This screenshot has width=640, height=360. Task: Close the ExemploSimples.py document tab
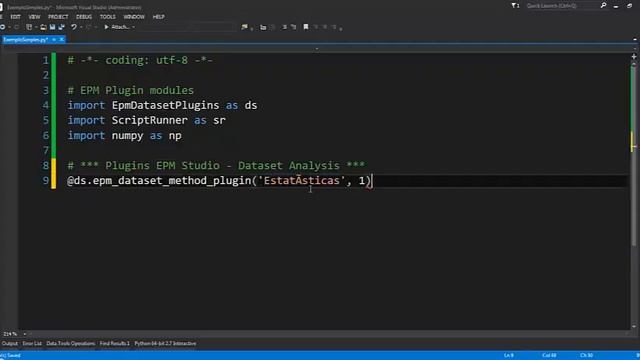coord(62,40)
